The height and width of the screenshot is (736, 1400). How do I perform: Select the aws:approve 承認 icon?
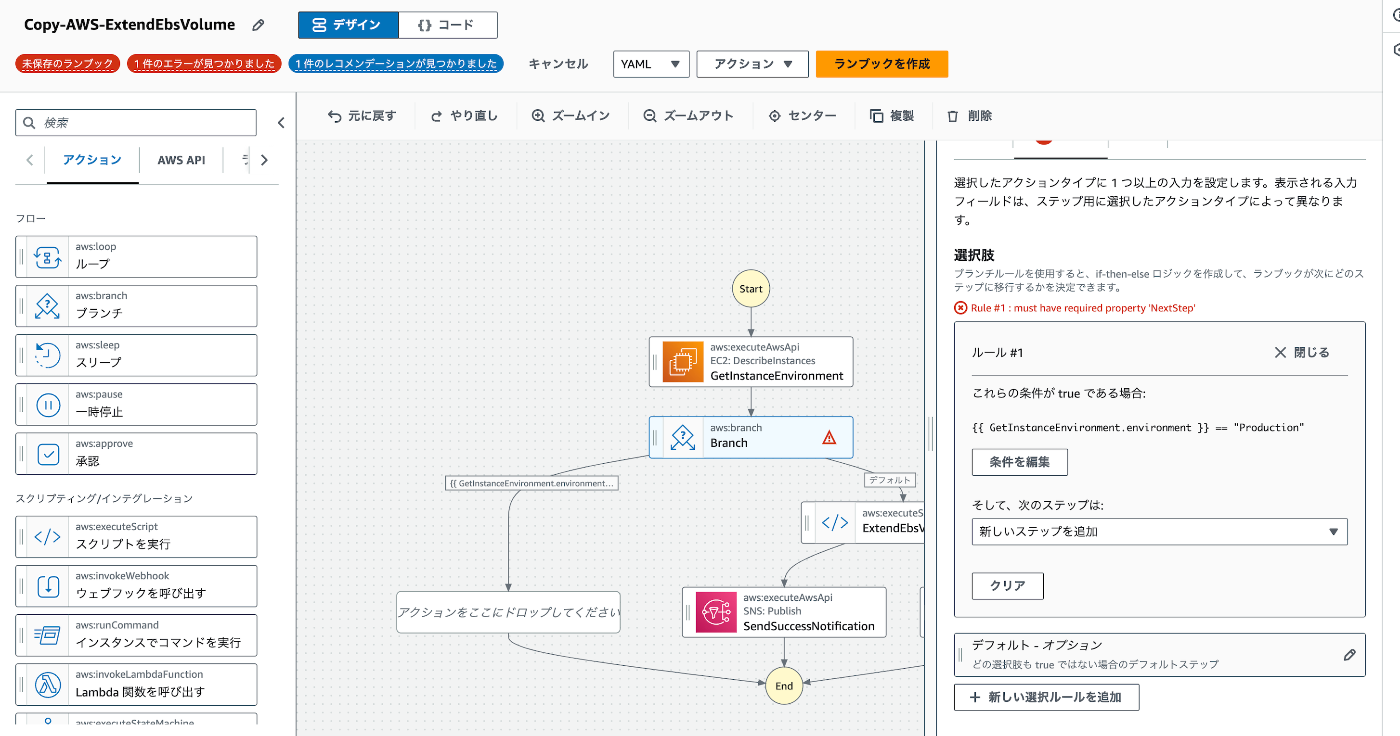(x=48, y=453)
